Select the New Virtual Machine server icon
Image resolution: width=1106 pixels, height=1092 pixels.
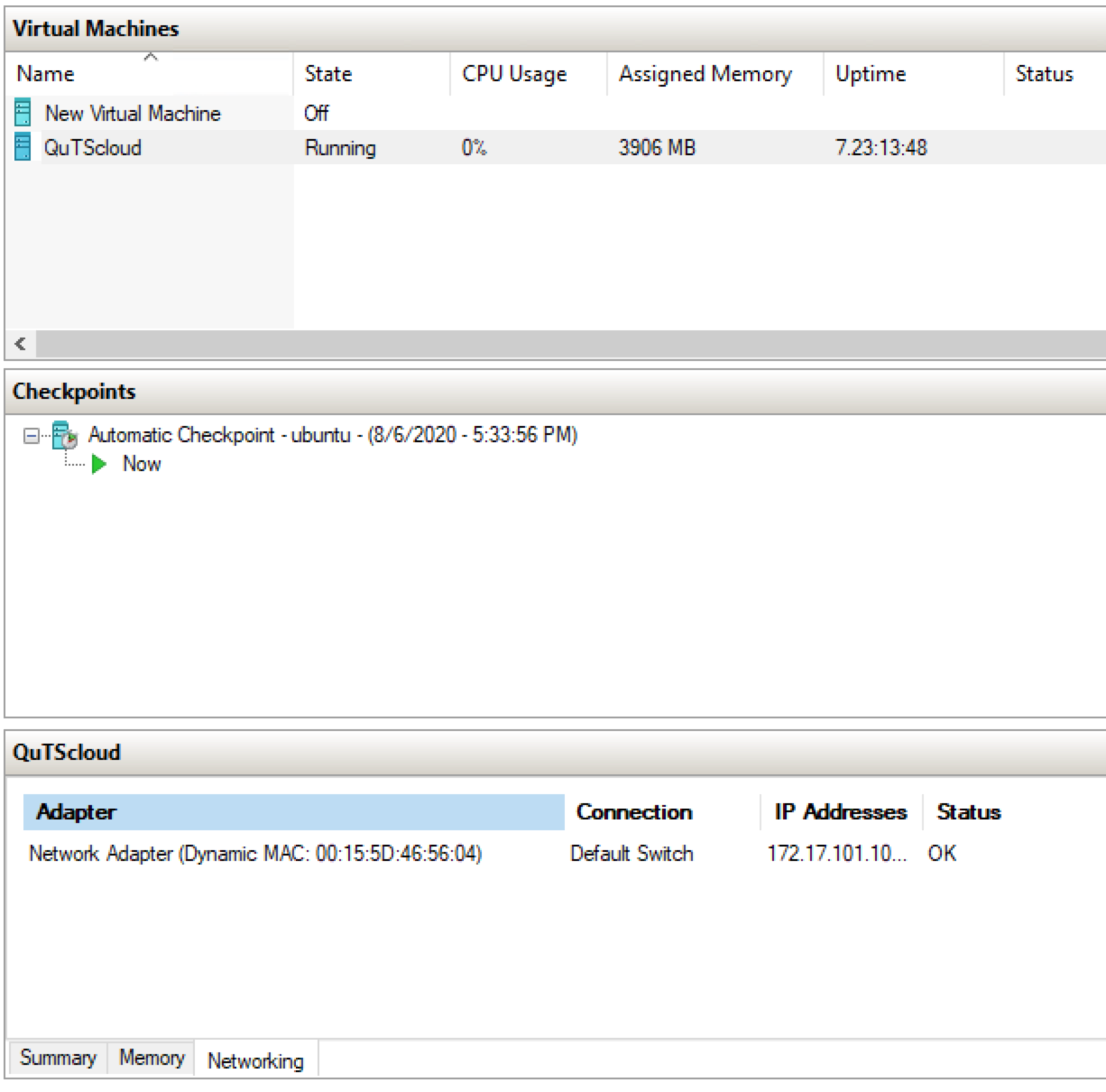(x=23, y=113)
